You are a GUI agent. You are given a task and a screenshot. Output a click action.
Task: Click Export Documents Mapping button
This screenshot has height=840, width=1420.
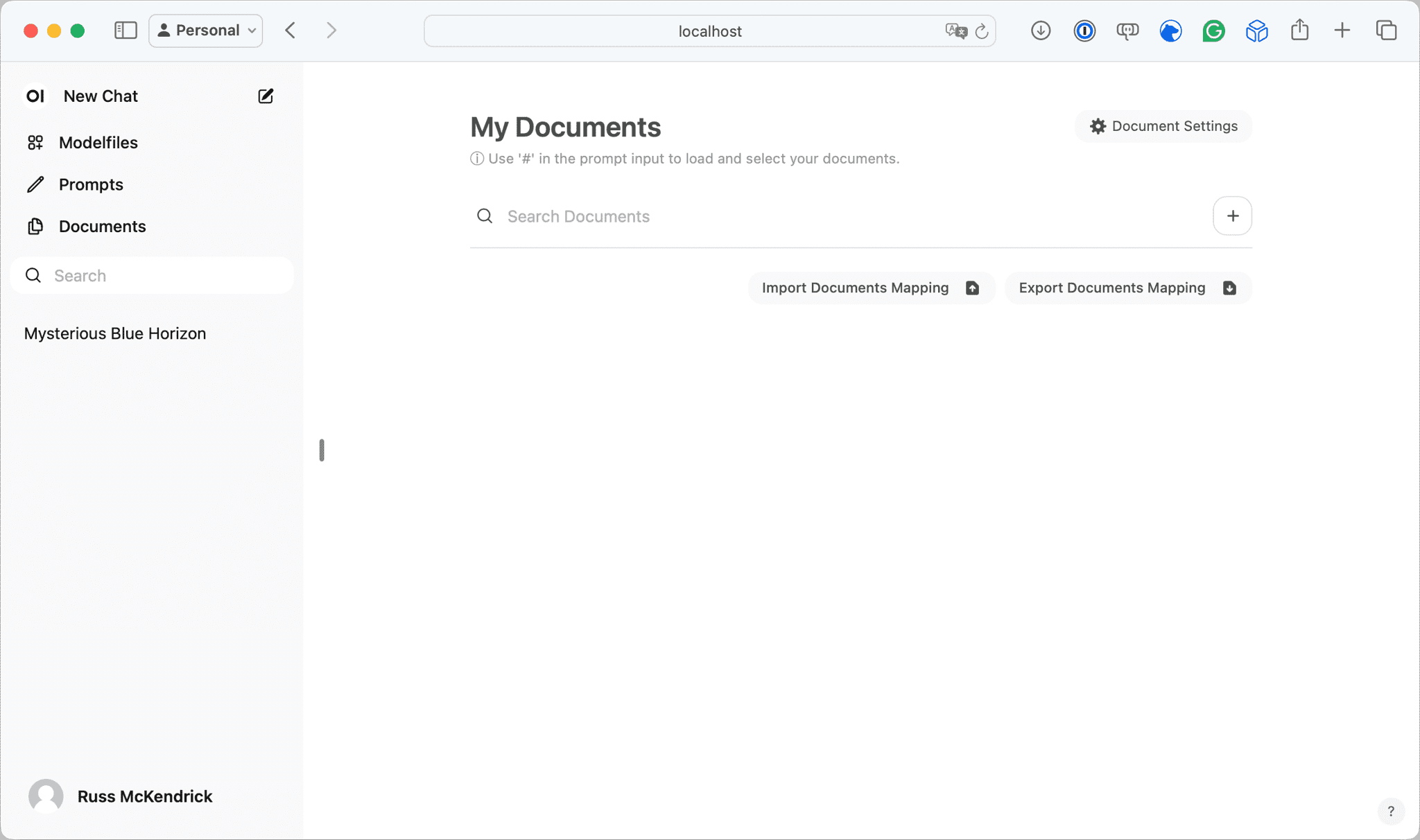click(x=1127, y=288)
